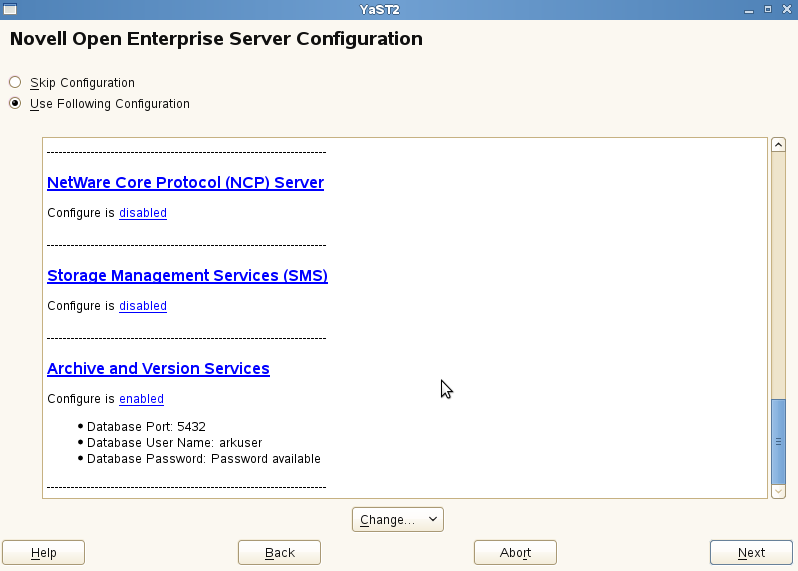Open Storage Management Services (SMS) heading link
Screen dimensions: 798x571
tap(187, 275)
